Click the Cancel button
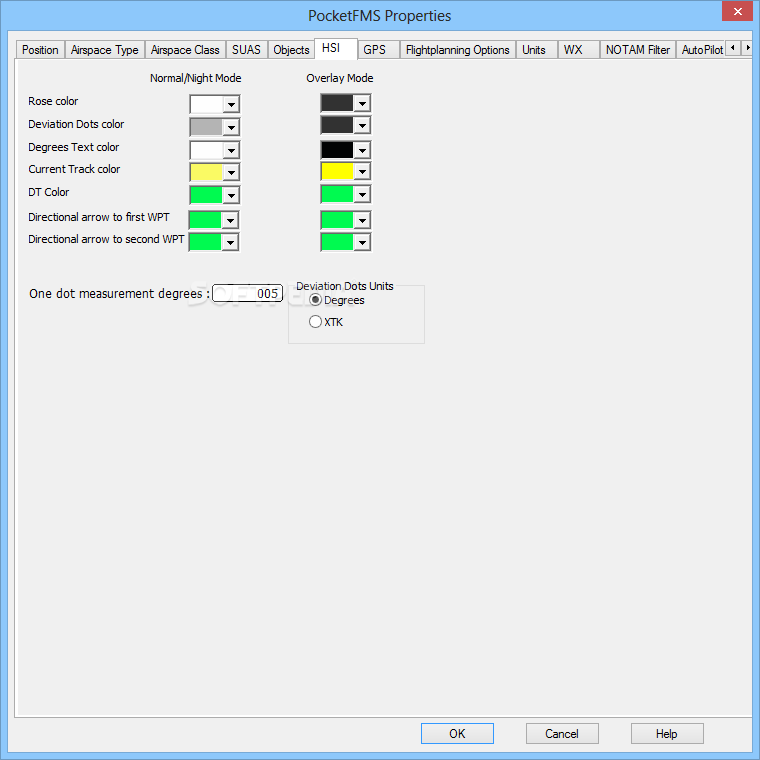The height and width of the screenshot is (760, 760). click(562, 733)
